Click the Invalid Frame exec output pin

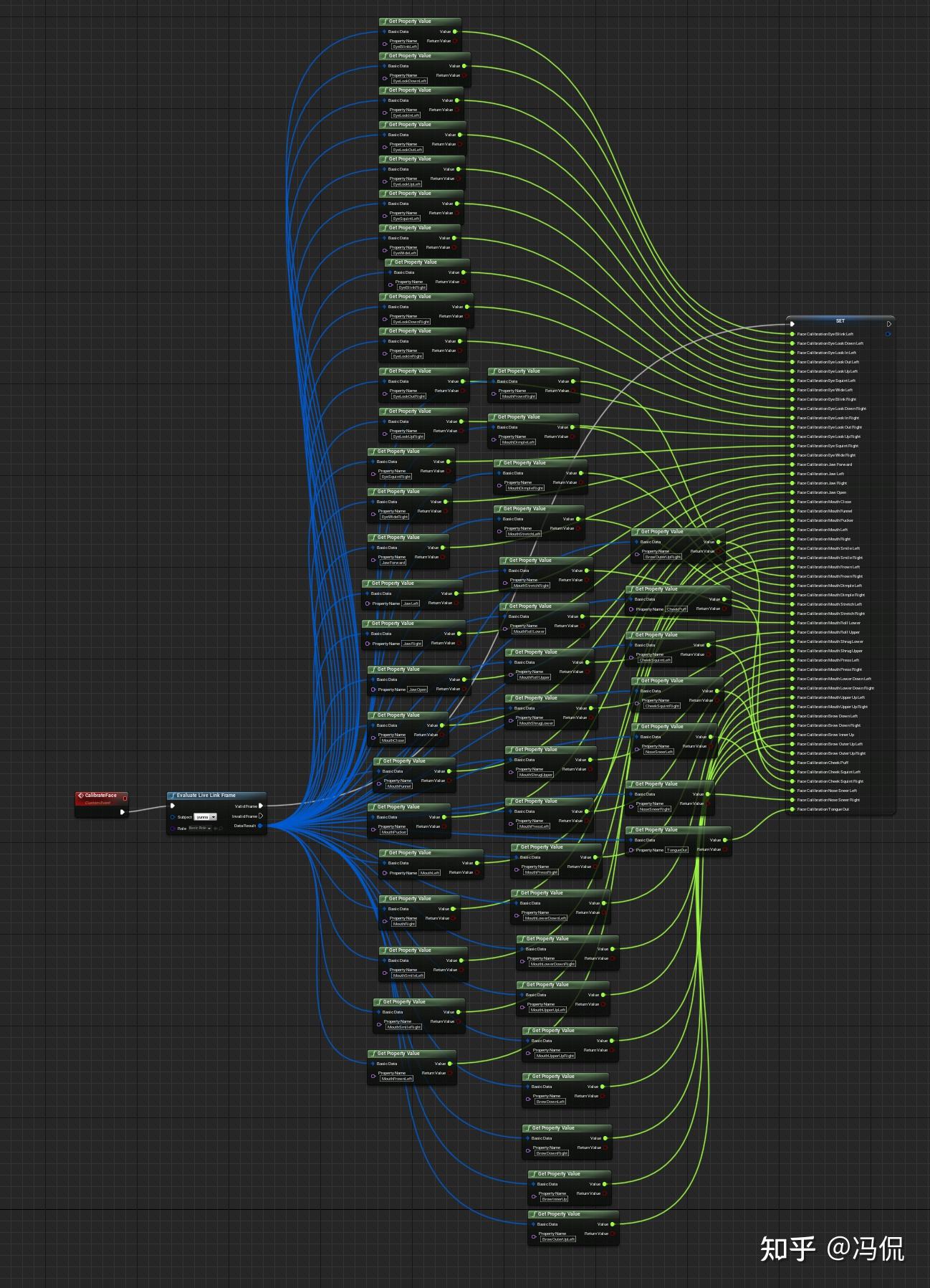tap(261, 816)
